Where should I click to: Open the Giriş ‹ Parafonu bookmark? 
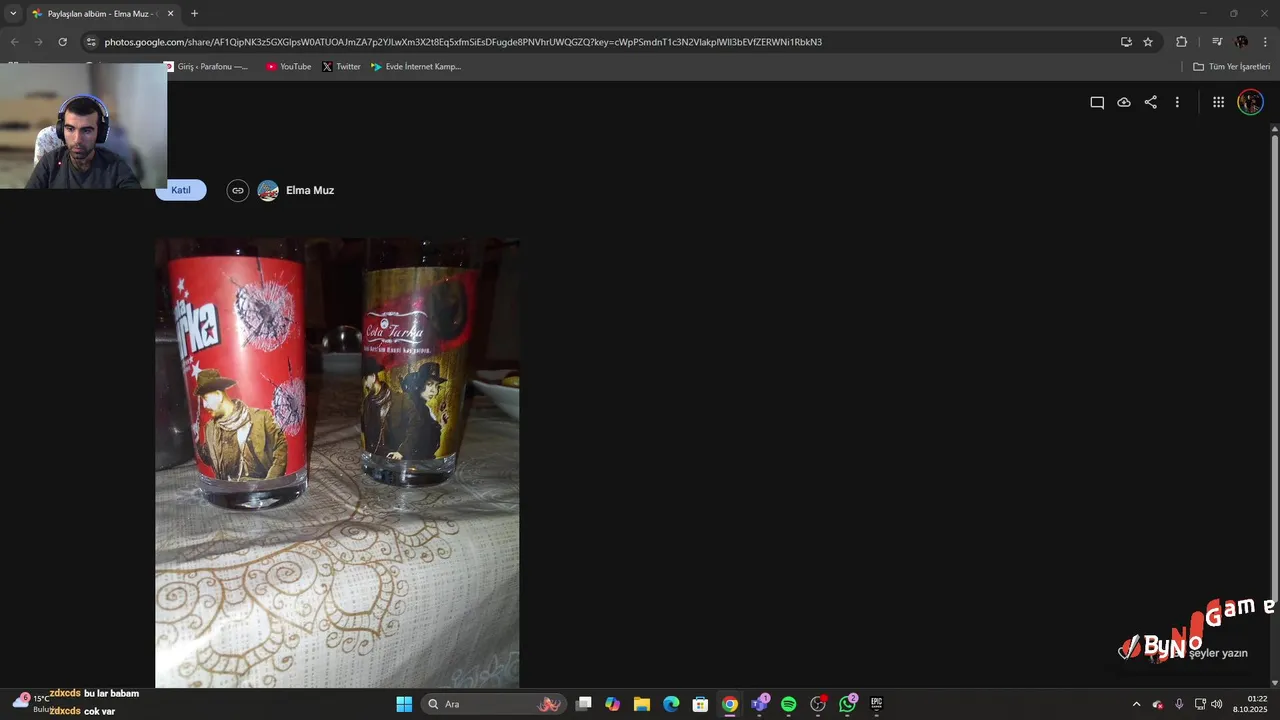pyautogui.click(x=207, y=67)
